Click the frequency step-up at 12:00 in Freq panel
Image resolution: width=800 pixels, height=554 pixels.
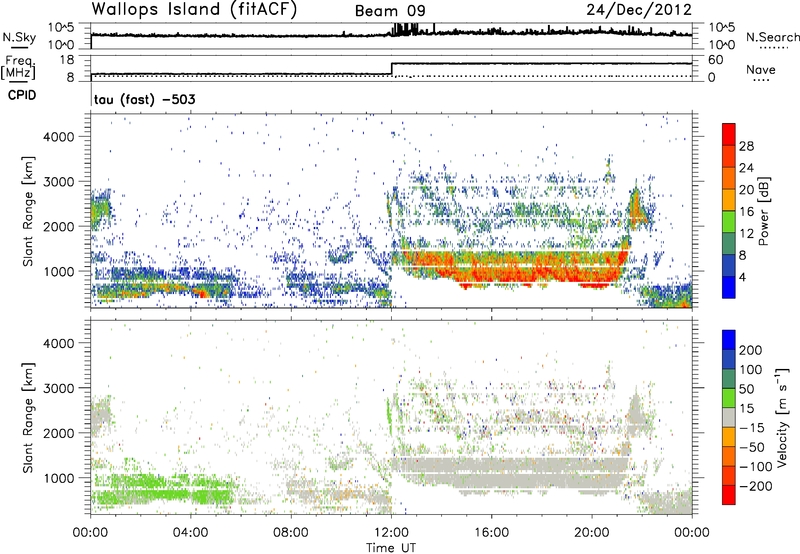(x=391, y=69)
